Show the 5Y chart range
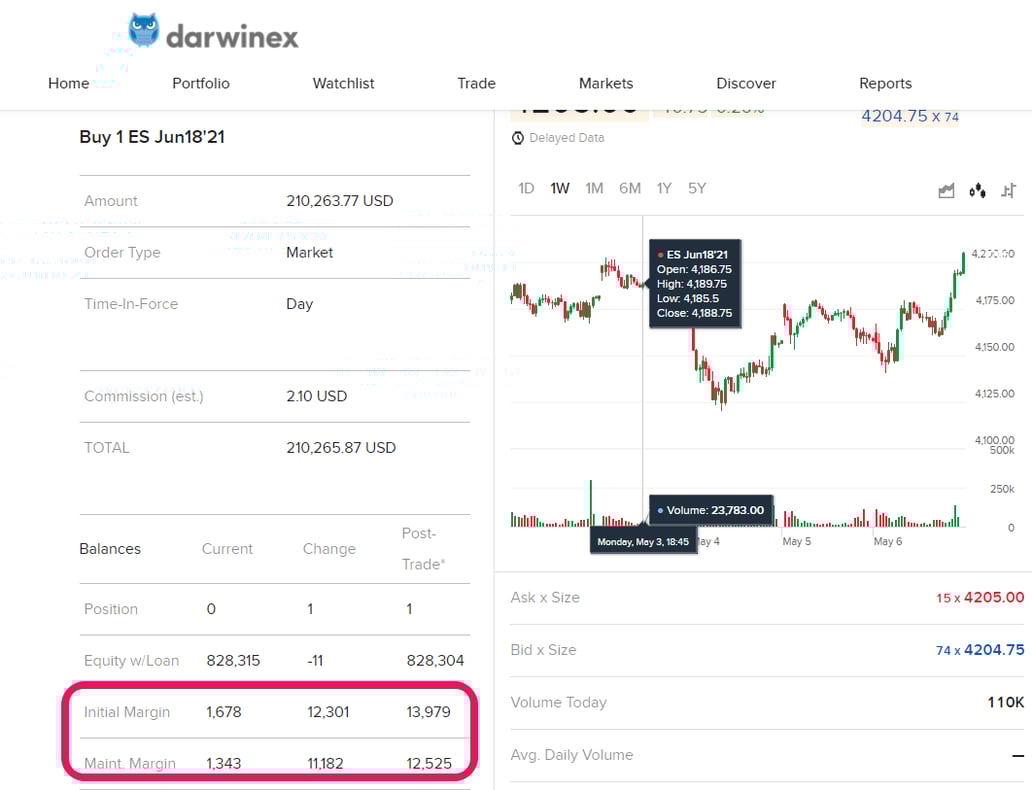Image resolution: width=1032 pixels, height=790 pixels. [x=697, y=188]
